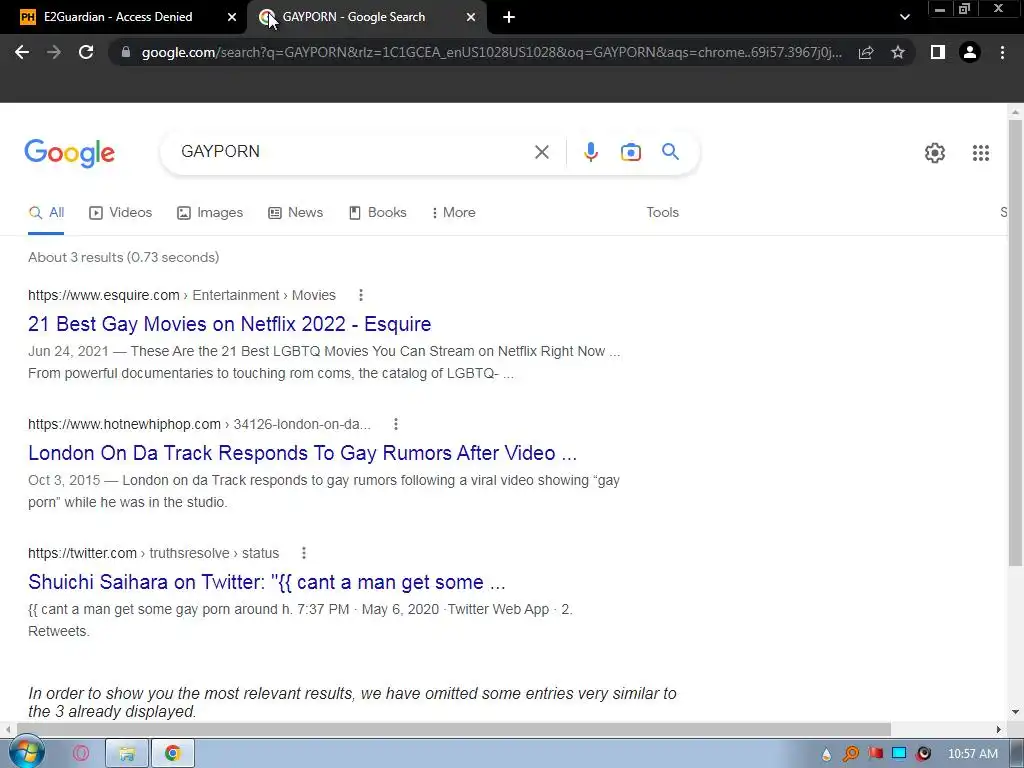Open Chrome's three-dot menu

coord(1002,52)
